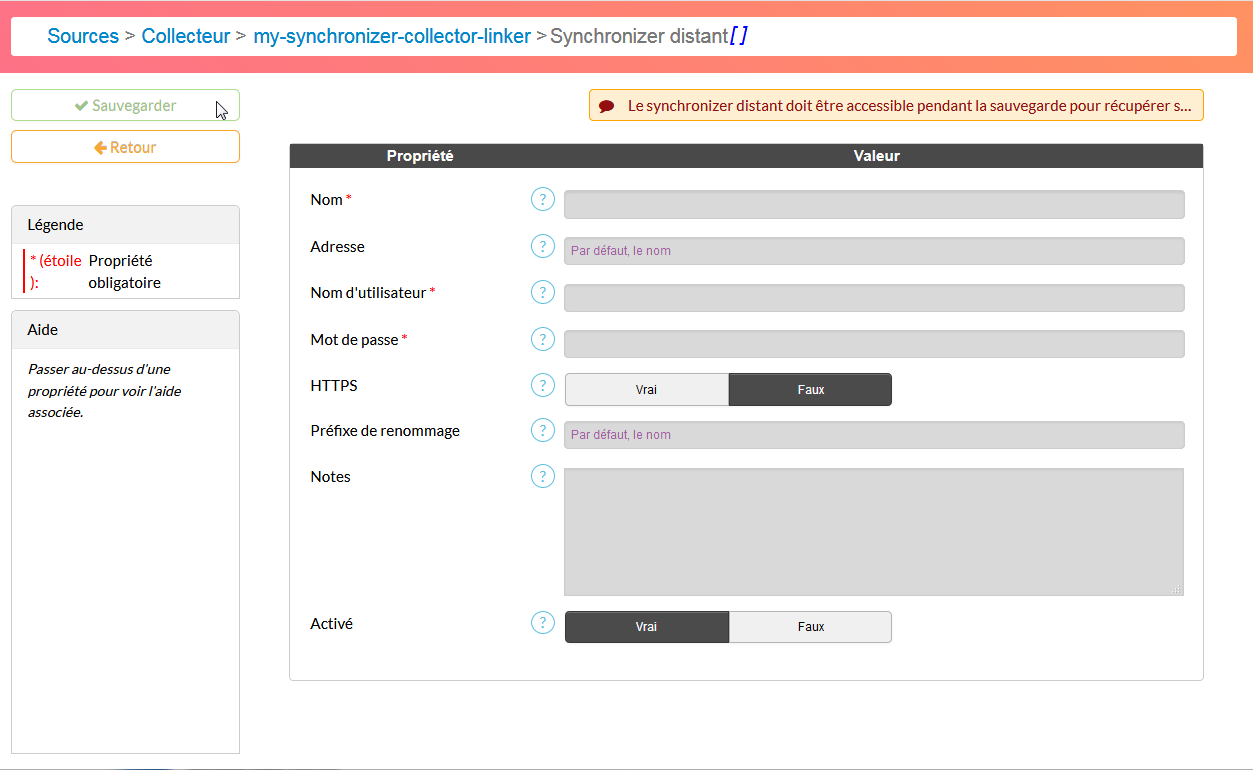Go to Sources in the breadcrumb

coord(83,36)
